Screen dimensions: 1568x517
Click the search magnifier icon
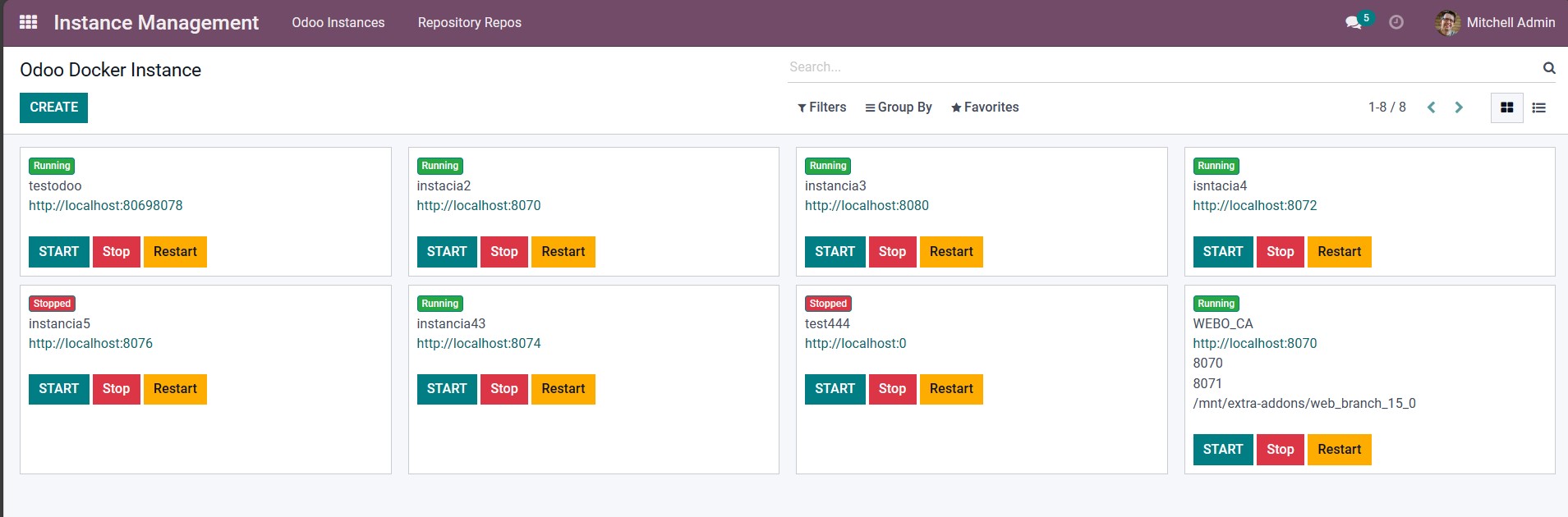click(x=1549, y=67)
